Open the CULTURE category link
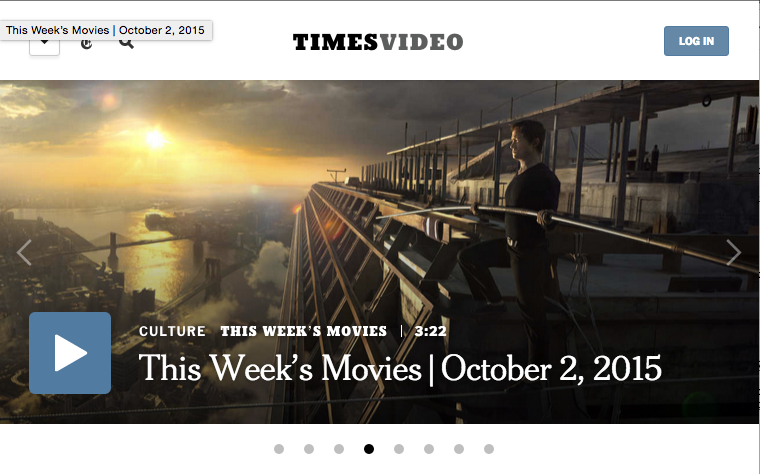Image resolution: width=760 pixels, height=474 pixels. pos(172,331)
